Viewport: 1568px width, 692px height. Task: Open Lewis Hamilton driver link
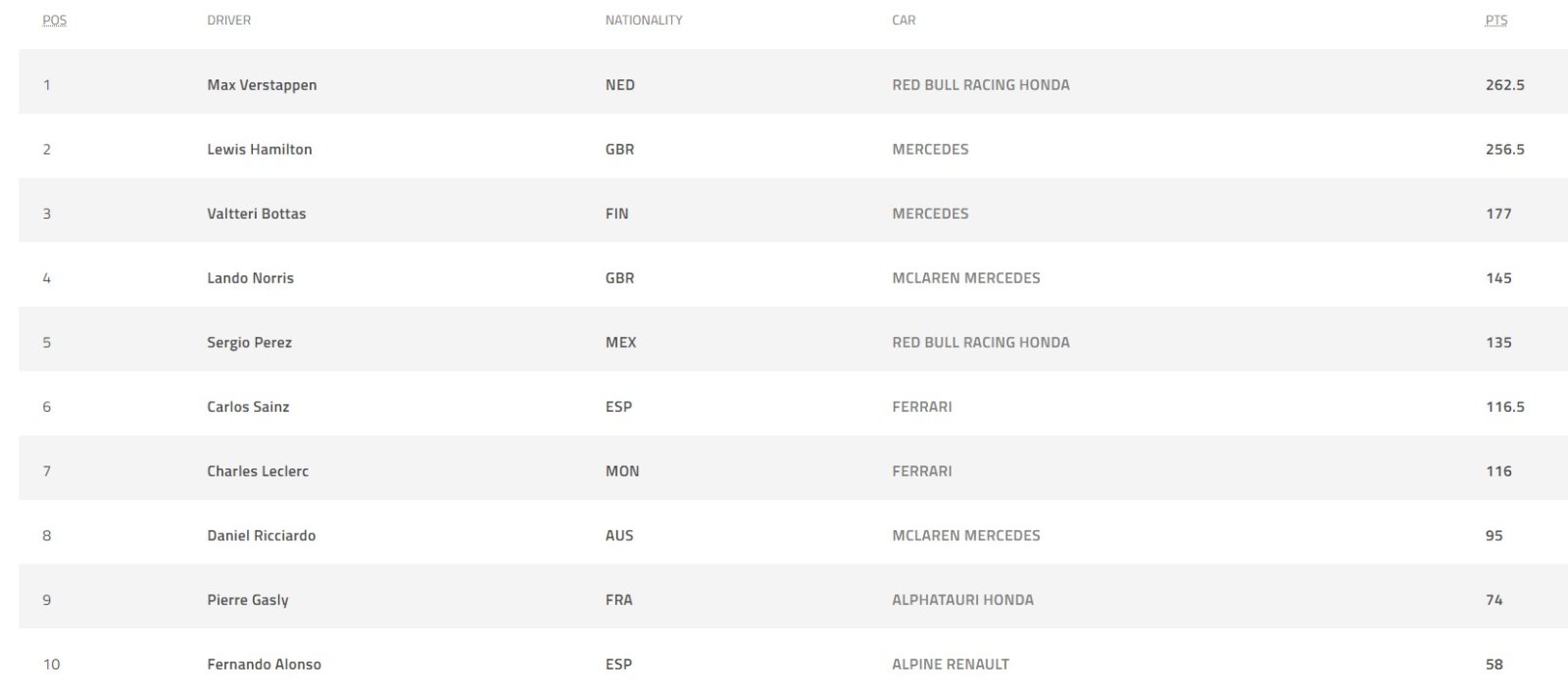(x=260, y=150)
